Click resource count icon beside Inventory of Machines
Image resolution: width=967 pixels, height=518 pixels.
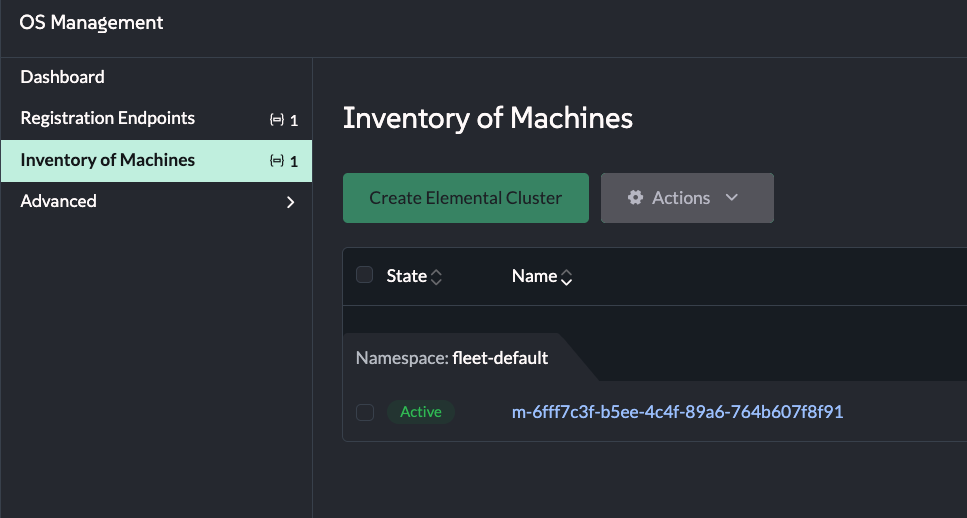pyautogui.click(x=277, y=161)
